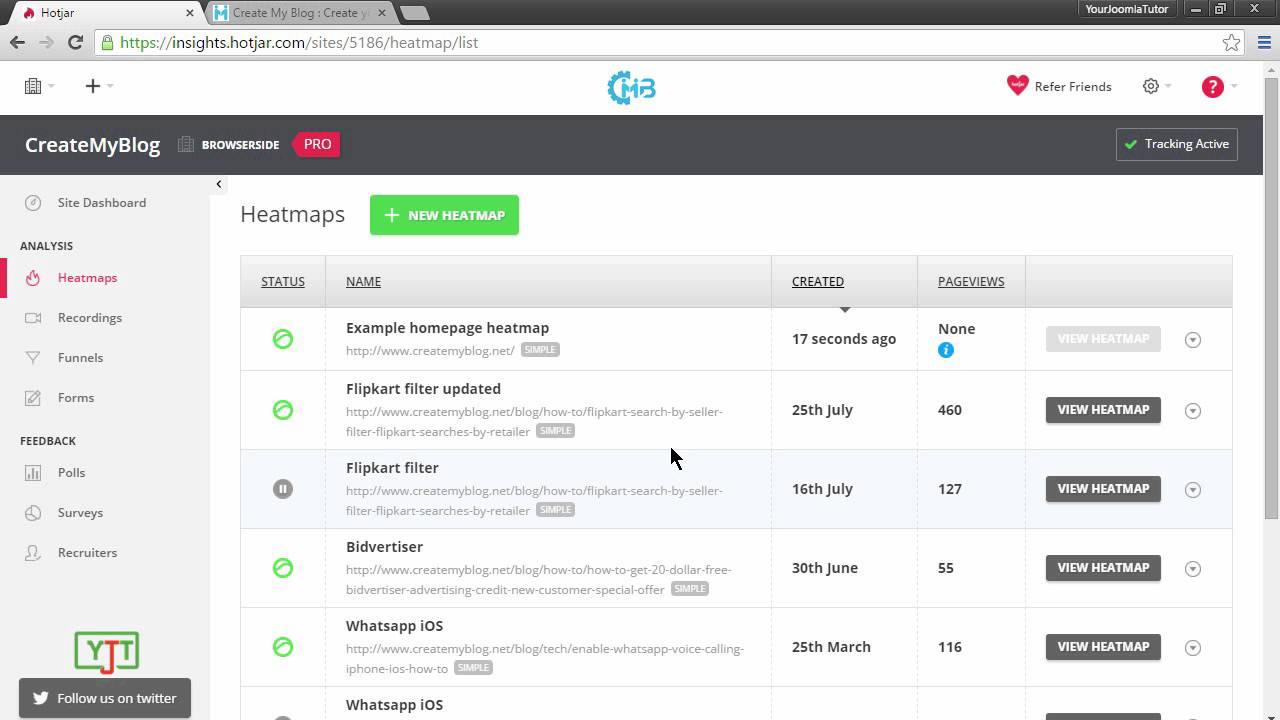Screen dimensions: 1280x720
Task: View heatmap for Flipkart filter updated
Action: [x=1103, y=410]
